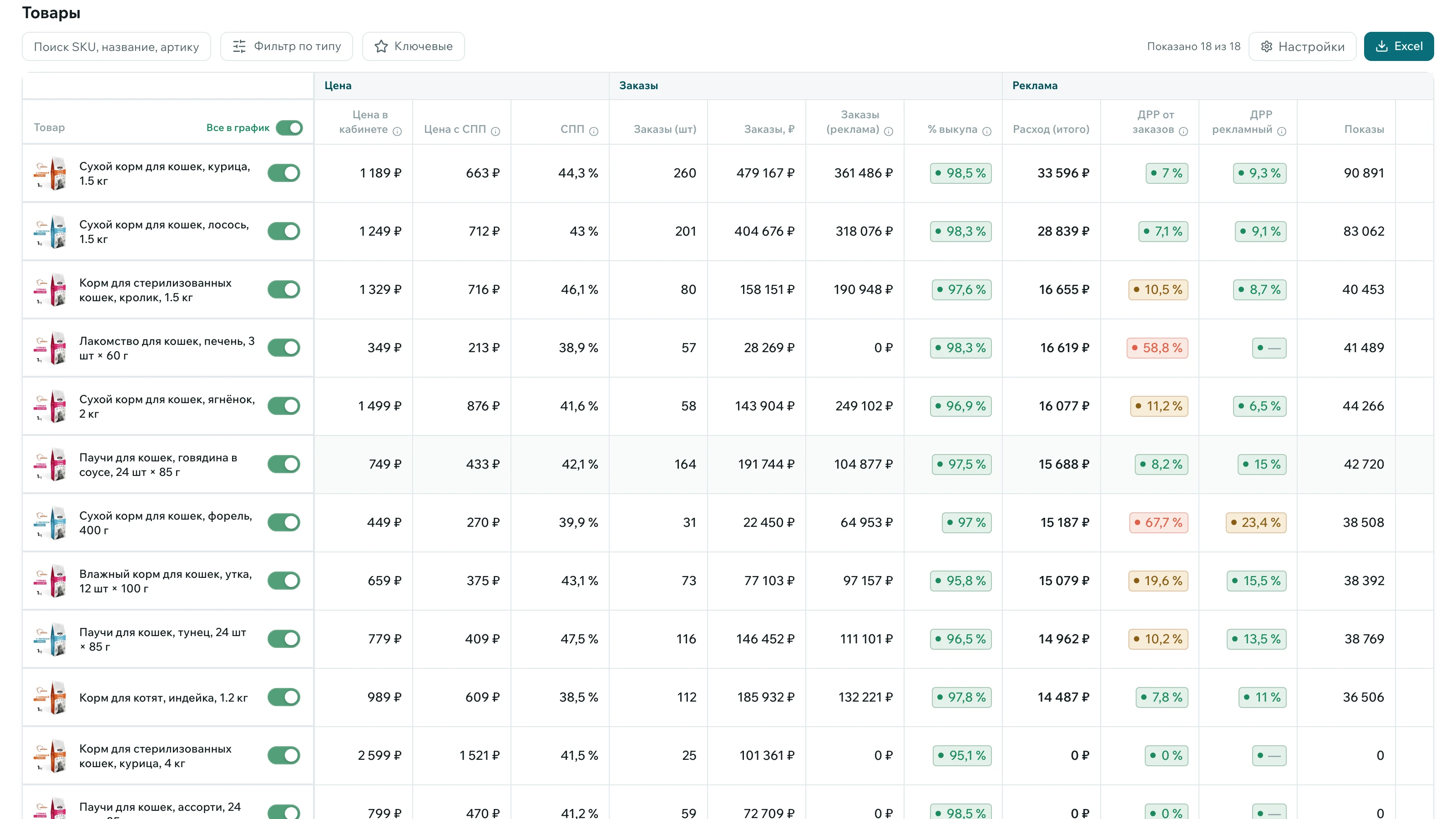Click info icon next to ДРР рекламный
This screenshot has width=1456, height=819.
(1282, 131)
